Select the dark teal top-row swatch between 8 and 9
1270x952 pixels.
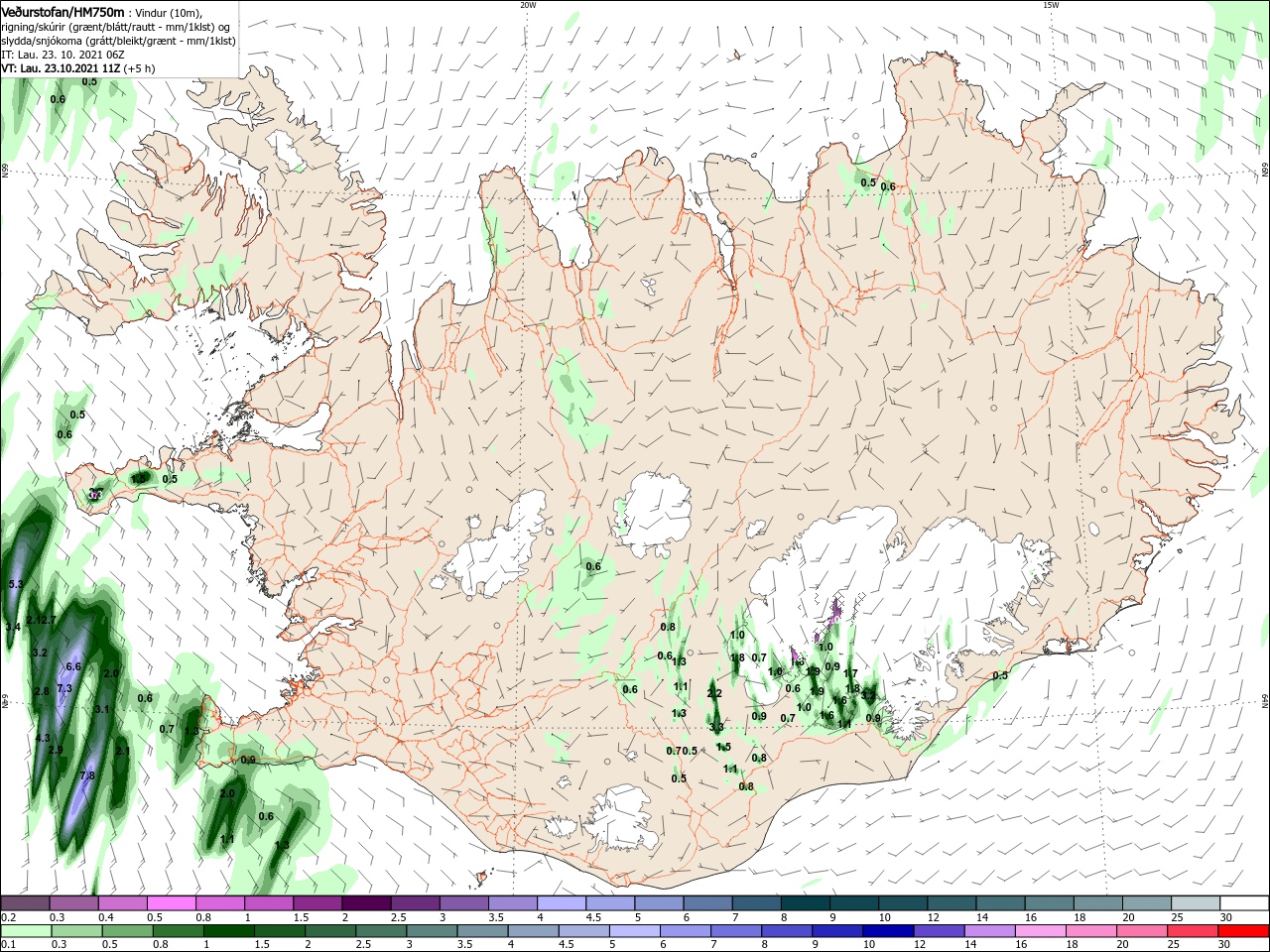[x=806, y=902]
